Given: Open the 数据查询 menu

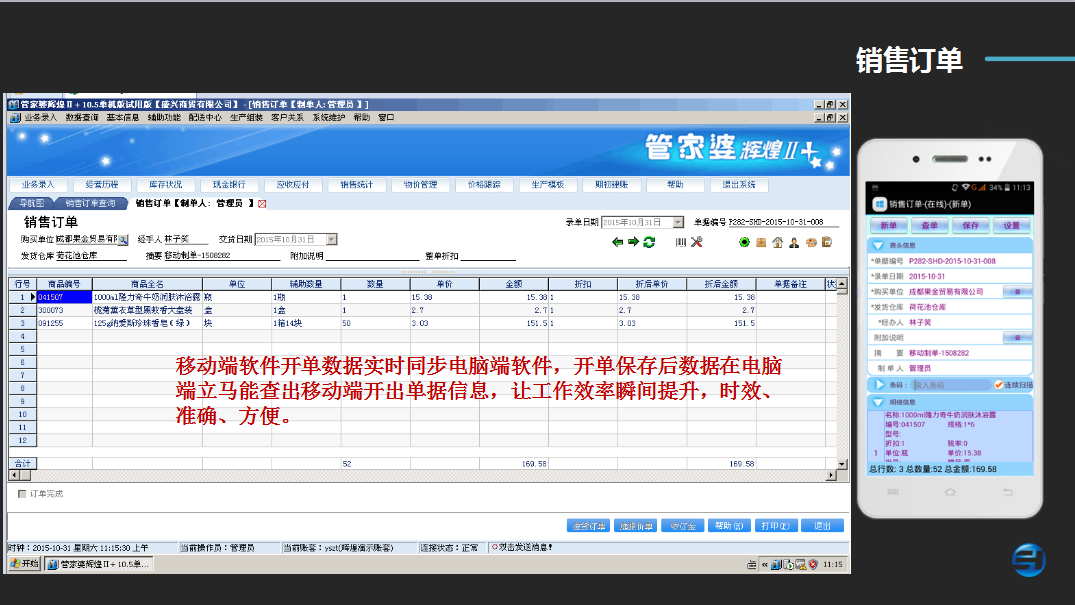Looking at the screenshot, I should click(82, 118).
